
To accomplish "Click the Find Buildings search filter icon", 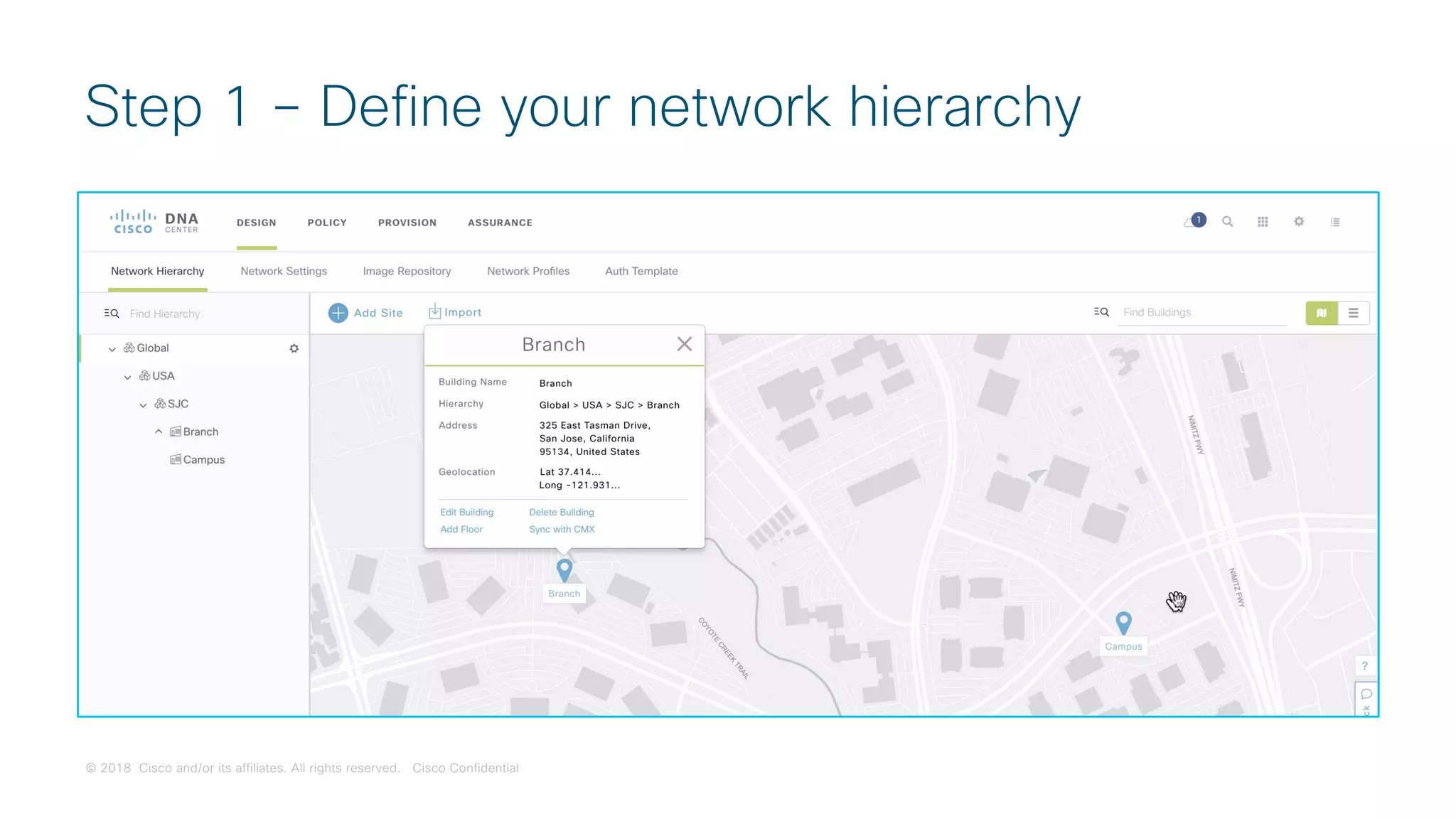I will (x=1101, y=312).
